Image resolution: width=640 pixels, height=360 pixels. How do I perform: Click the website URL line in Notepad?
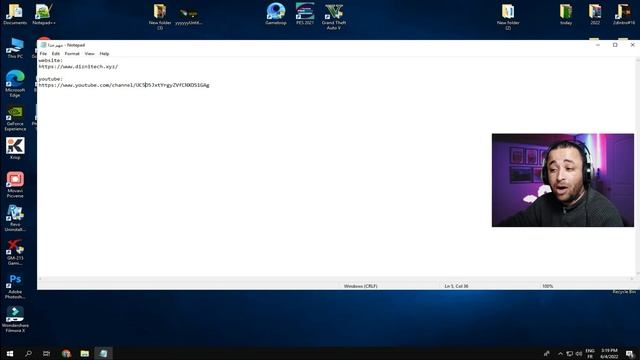tap(78, 67)
